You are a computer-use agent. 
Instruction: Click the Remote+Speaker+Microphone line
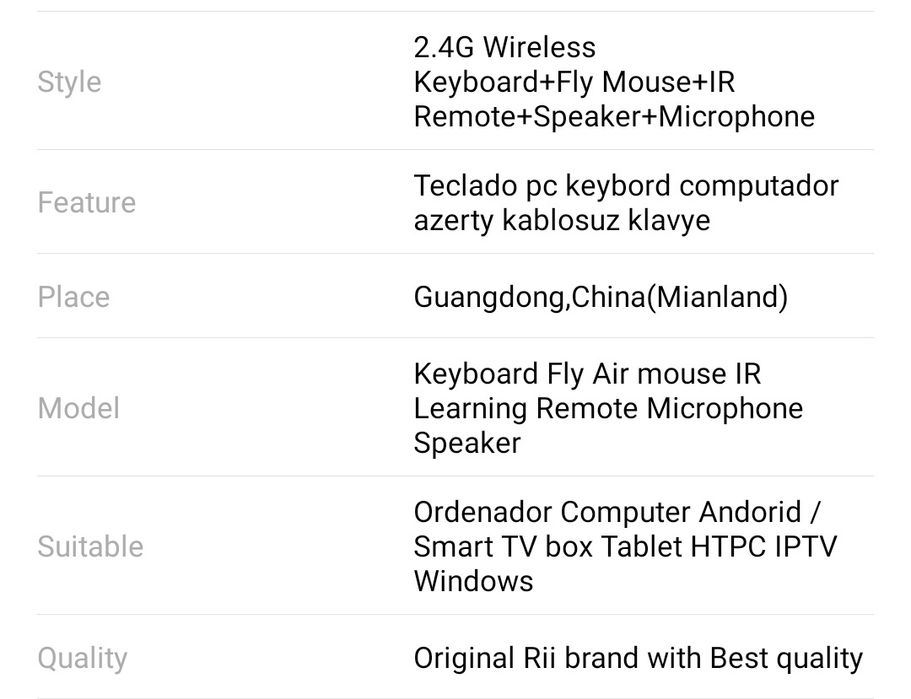613,117
